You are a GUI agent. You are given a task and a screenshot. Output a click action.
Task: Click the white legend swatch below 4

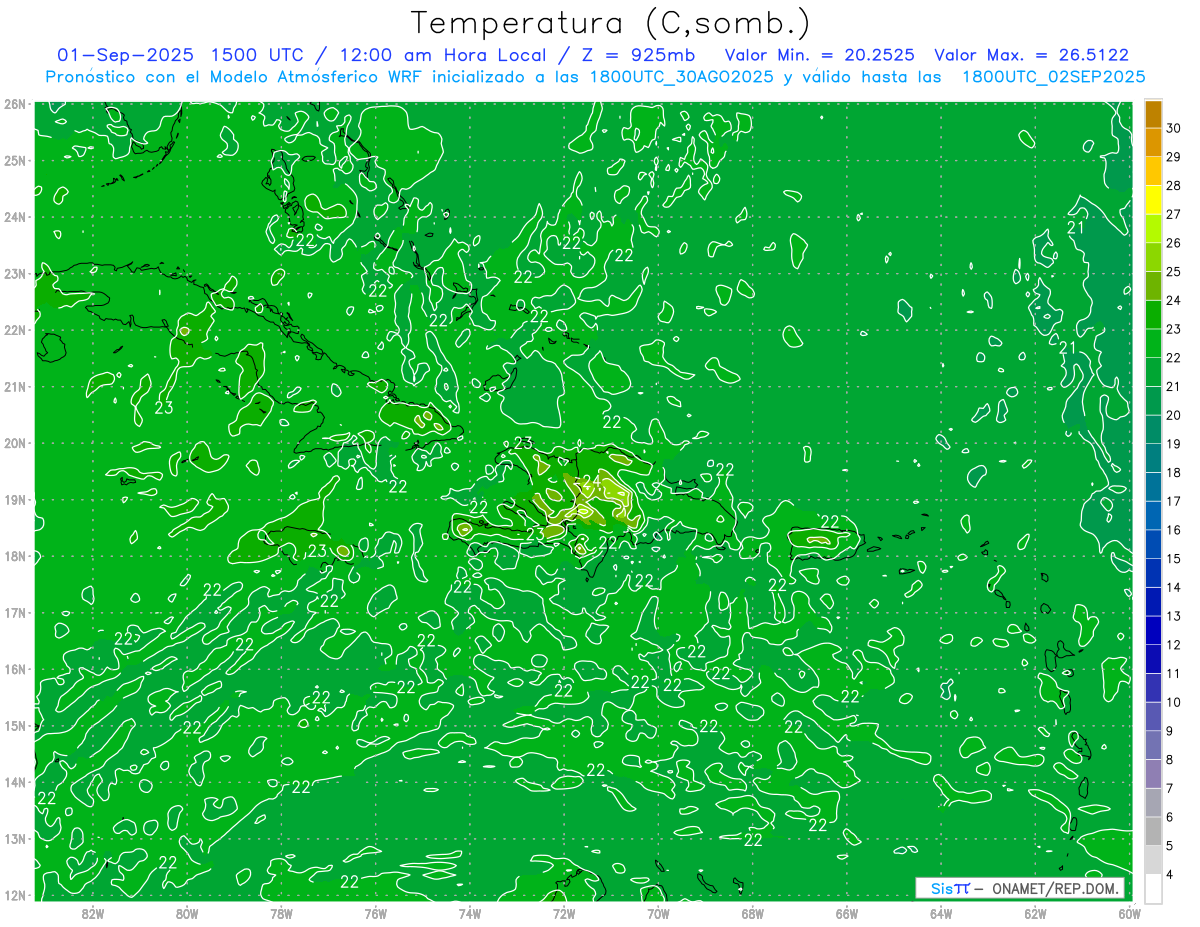1153,887
